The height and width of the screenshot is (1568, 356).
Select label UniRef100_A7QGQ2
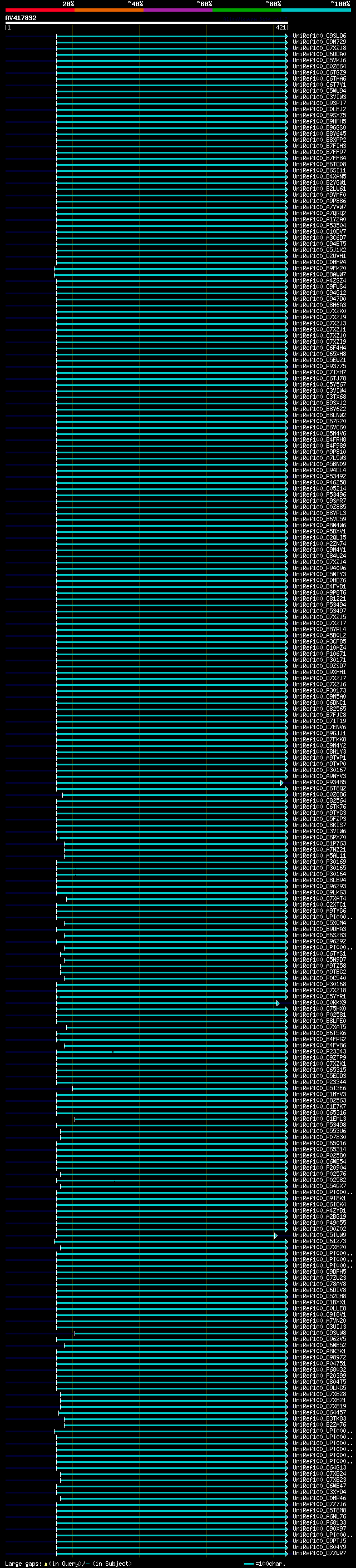pyautogui.click(x=319, y=213)
